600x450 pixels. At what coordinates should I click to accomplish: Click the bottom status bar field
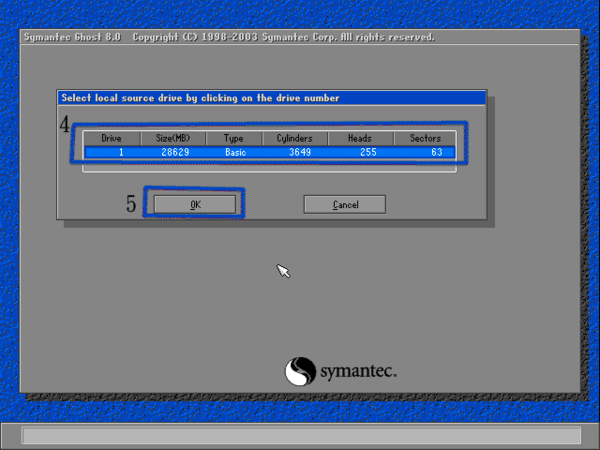[301, 435]
